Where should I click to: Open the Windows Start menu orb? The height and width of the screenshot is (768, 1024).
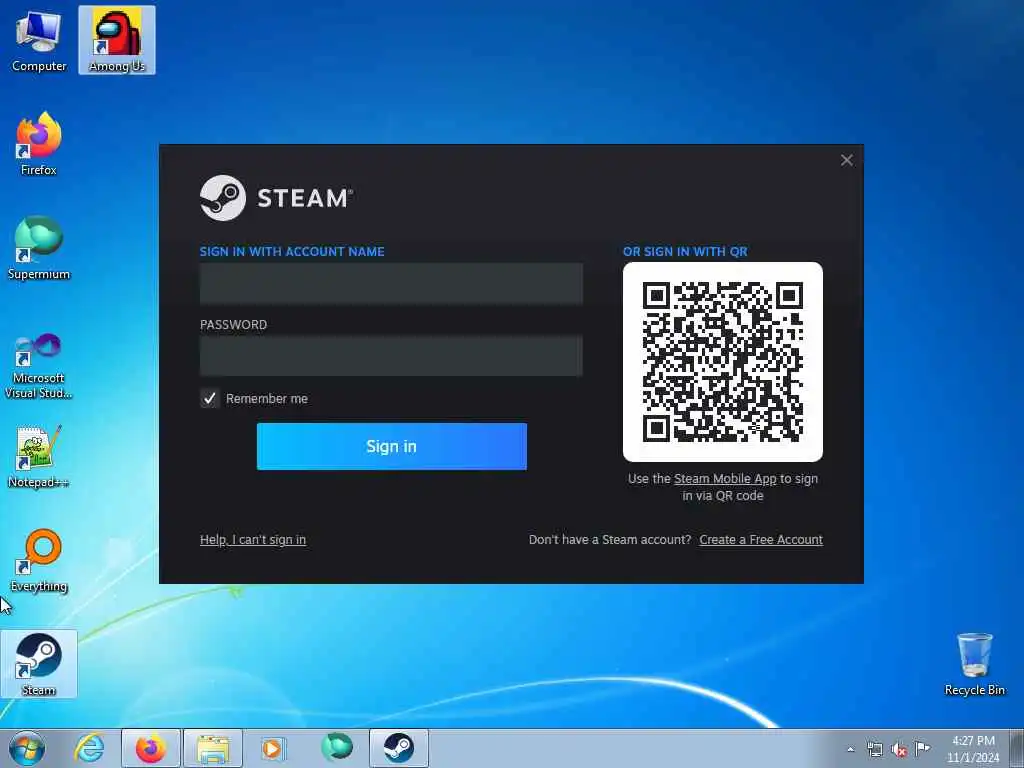(27, 748)
